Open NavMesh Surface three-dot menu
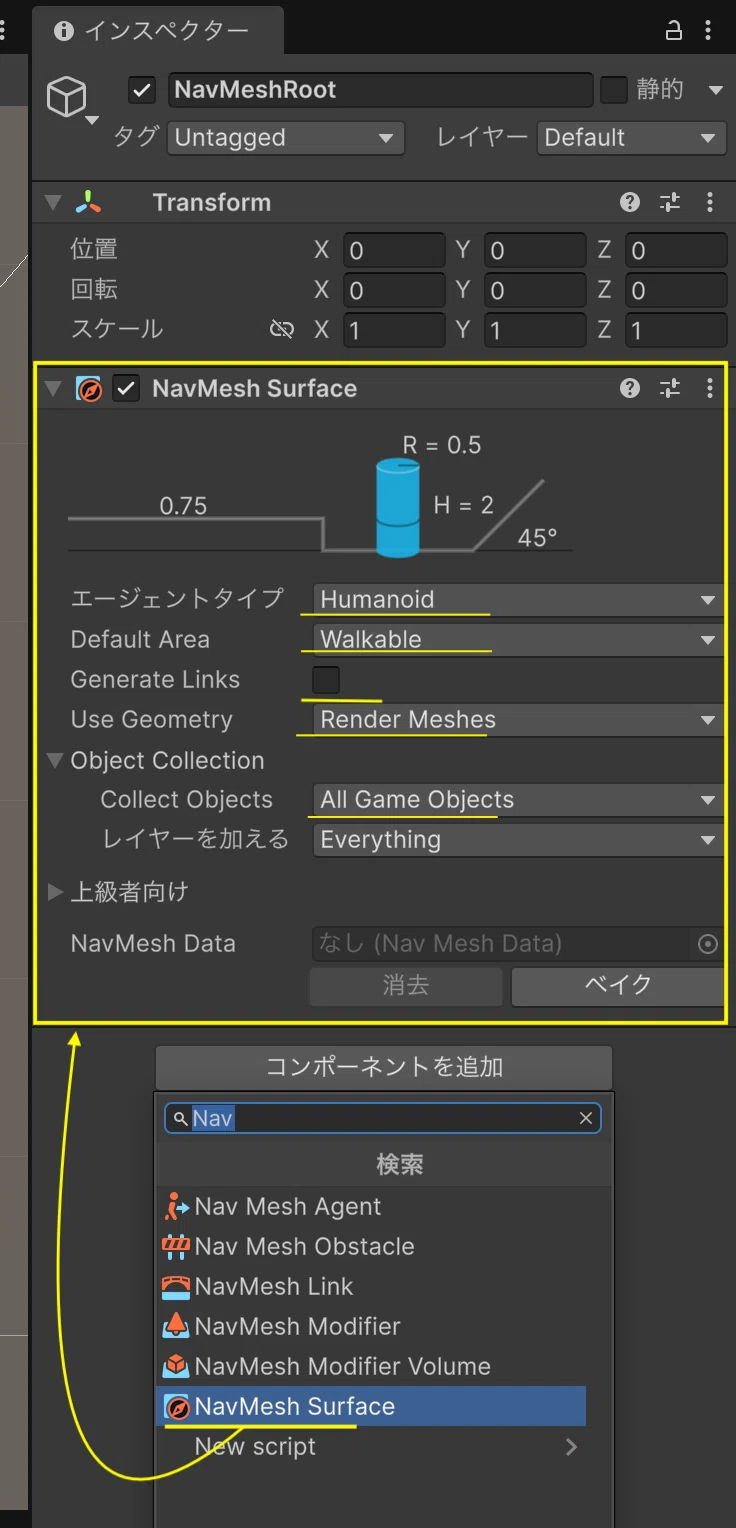This screenshot has width=736, height=1528. point(710,388)
